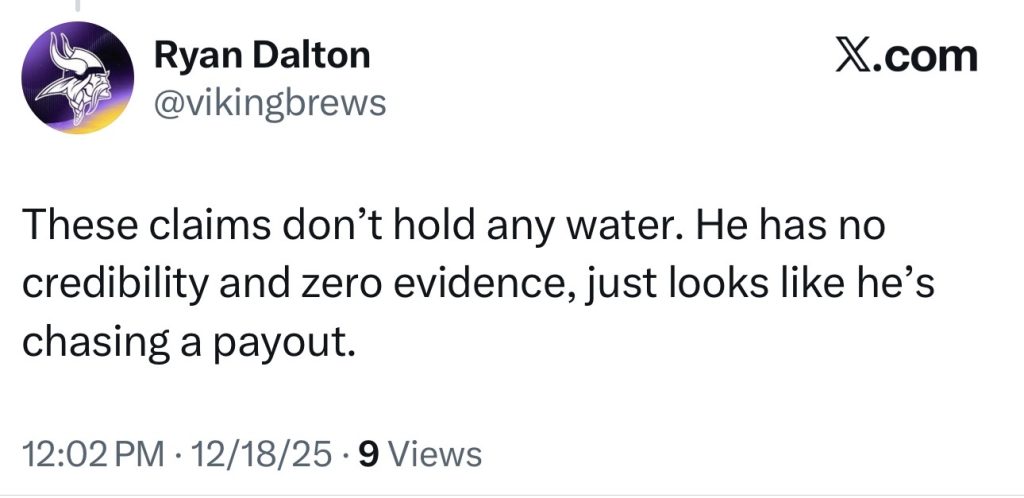Click the 12/18/25 post date
The height and width of the screenshot is (498, 1024).
262,455
